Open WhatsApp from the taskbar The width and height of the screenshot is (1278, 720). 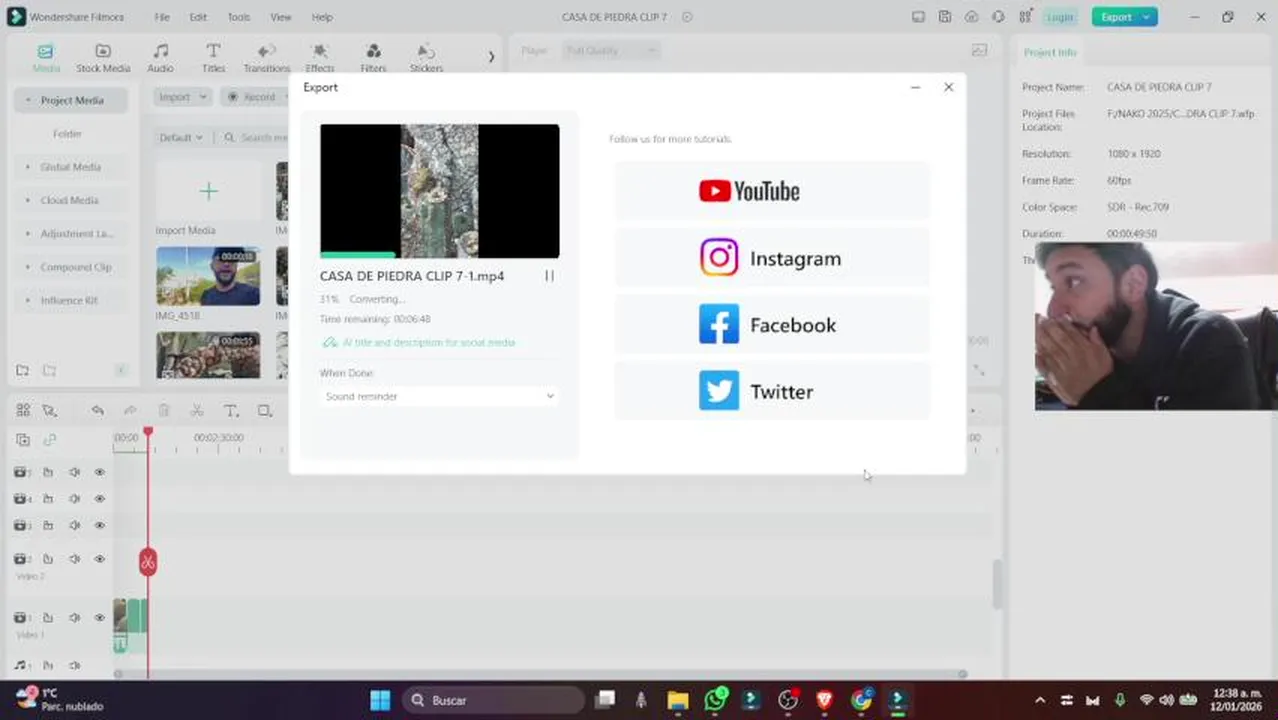pos(715,700)
